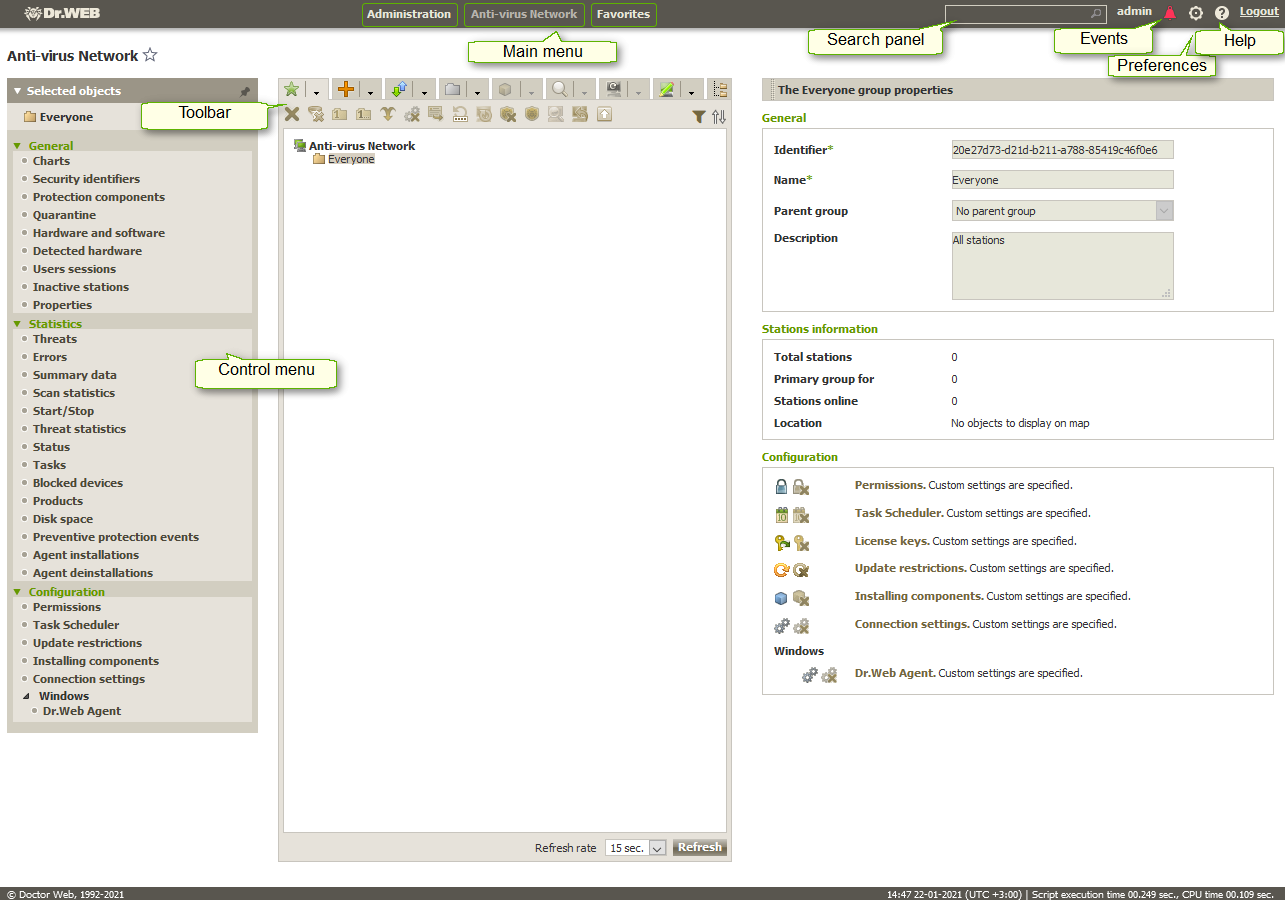Click the Connection settings link in Configuration panel
The width and height of the screenshot is (1285, 900).
coord(912,624)
